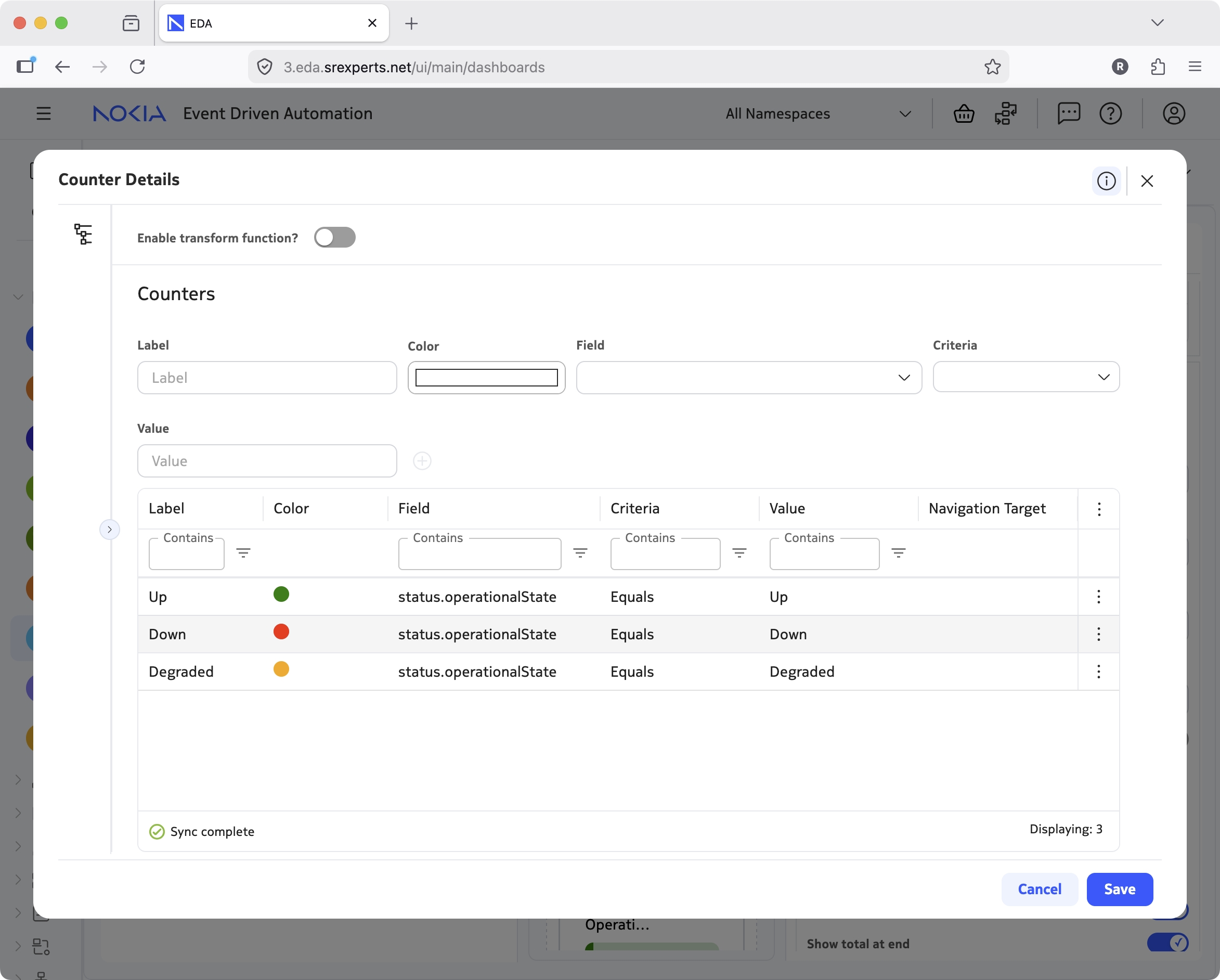Image resolution: width=1220 pixels, height=980 pixels.
Task: Reload the browser page
Action: pyautogui.click(x=137, y=67)
